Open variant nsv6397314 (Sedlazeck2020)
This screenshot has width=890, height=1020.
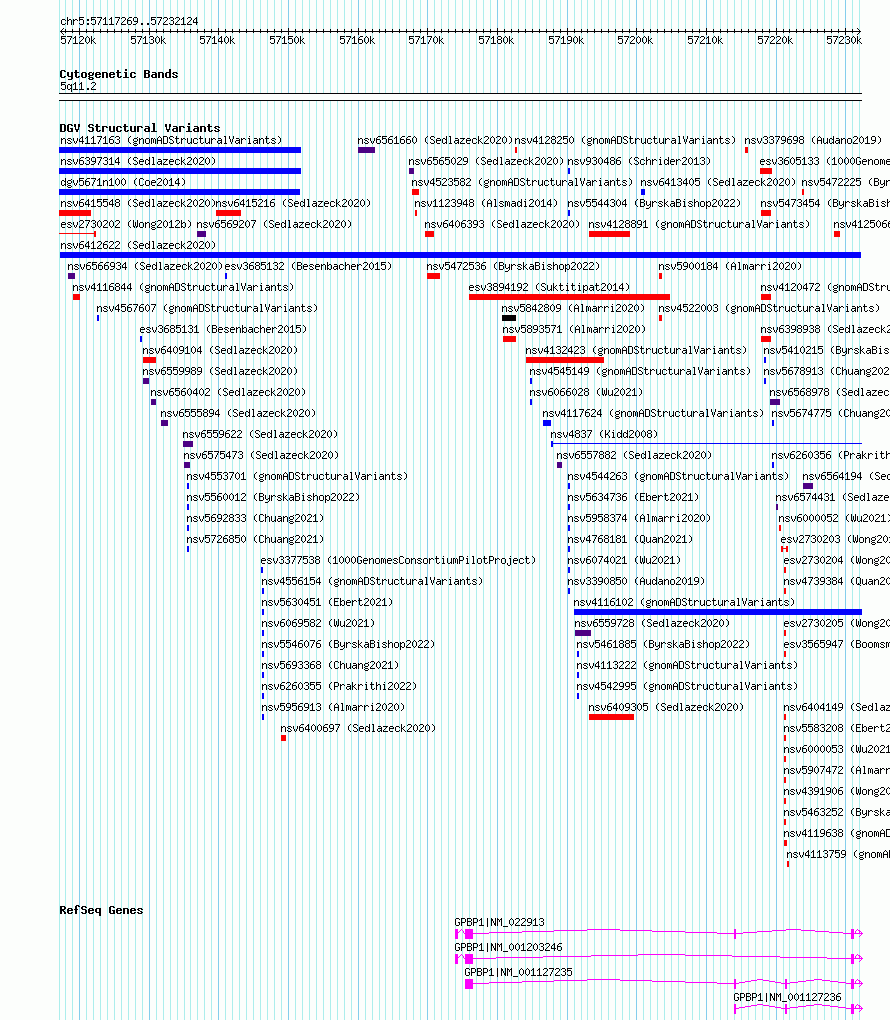click(x=138, y=161)
